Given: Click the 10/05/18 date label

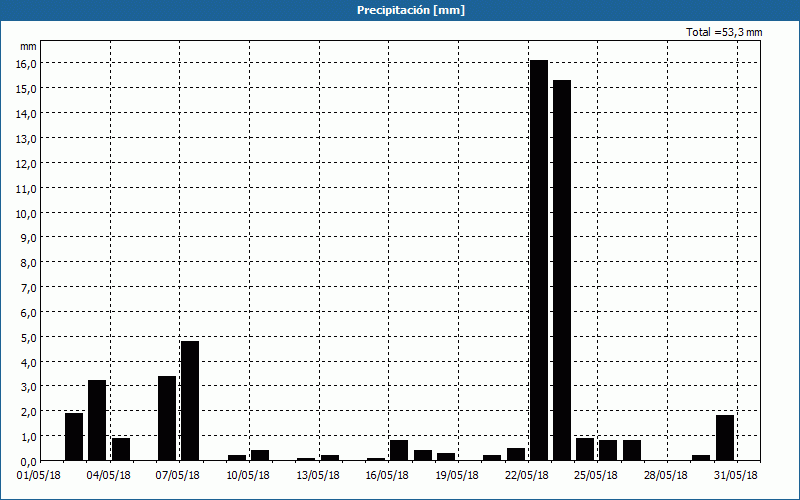Looking at the screenshot, I should 248,476.
